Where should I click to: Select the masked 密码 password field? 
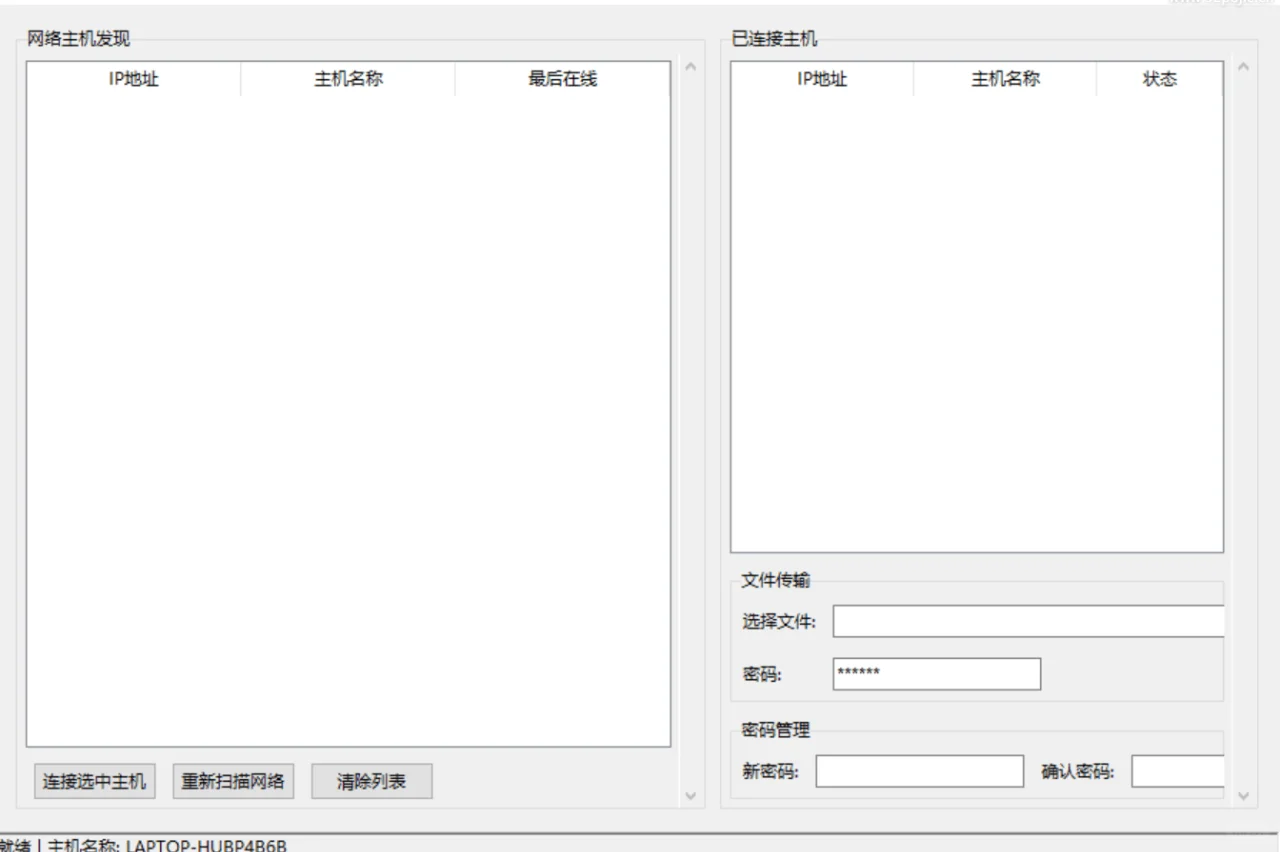936,673
